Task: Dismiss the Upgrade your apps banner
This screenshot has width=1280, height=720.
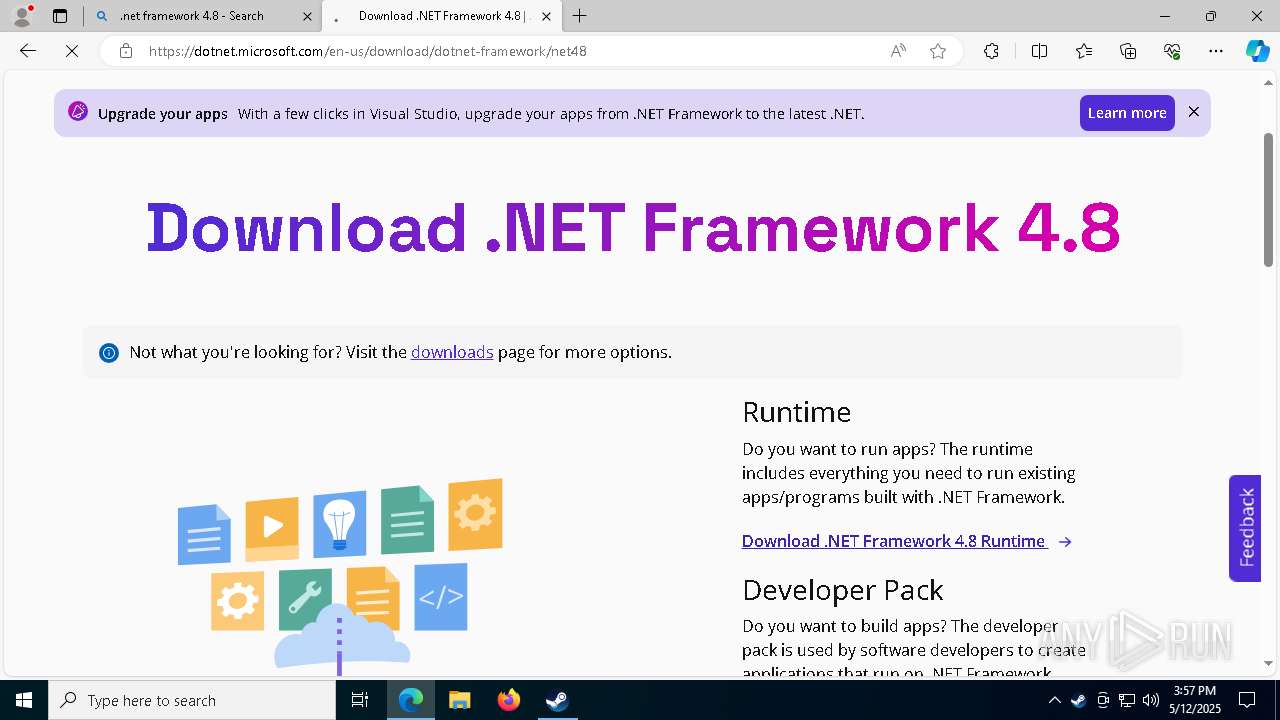Action: tap(1193, 112)
